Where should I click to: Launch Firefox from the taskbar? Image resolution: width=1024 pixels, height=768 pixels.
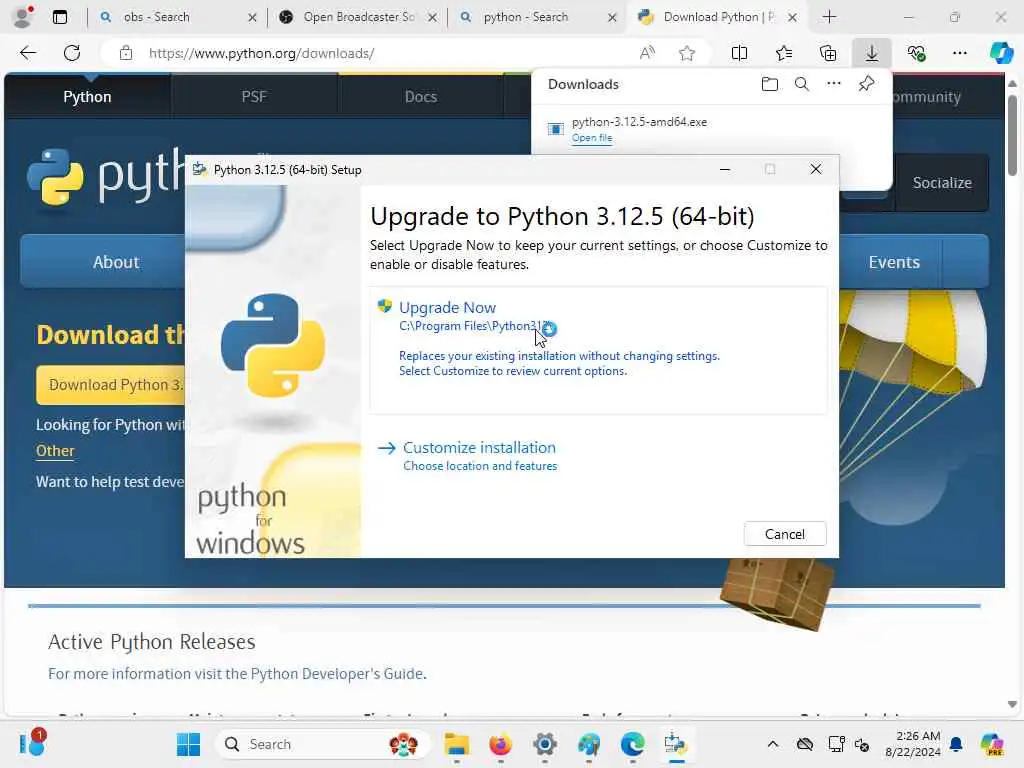coord(501,744)
